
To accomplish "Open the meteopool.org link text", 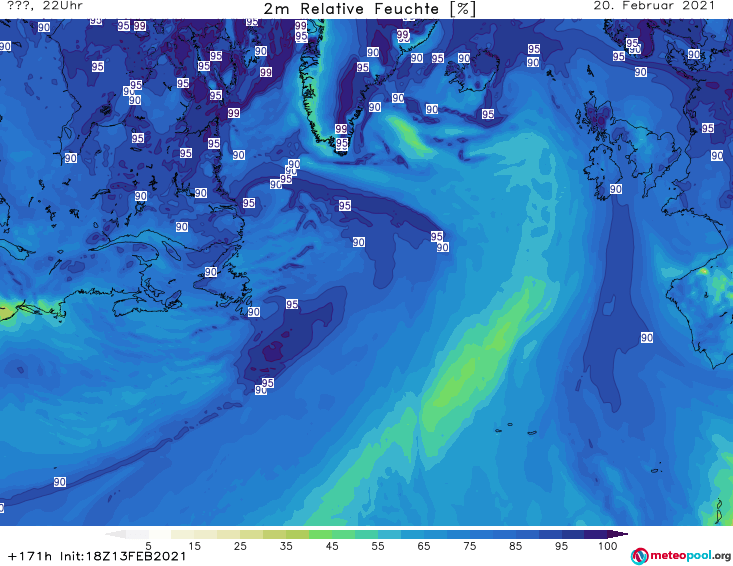I will click(x=690, y=555).
